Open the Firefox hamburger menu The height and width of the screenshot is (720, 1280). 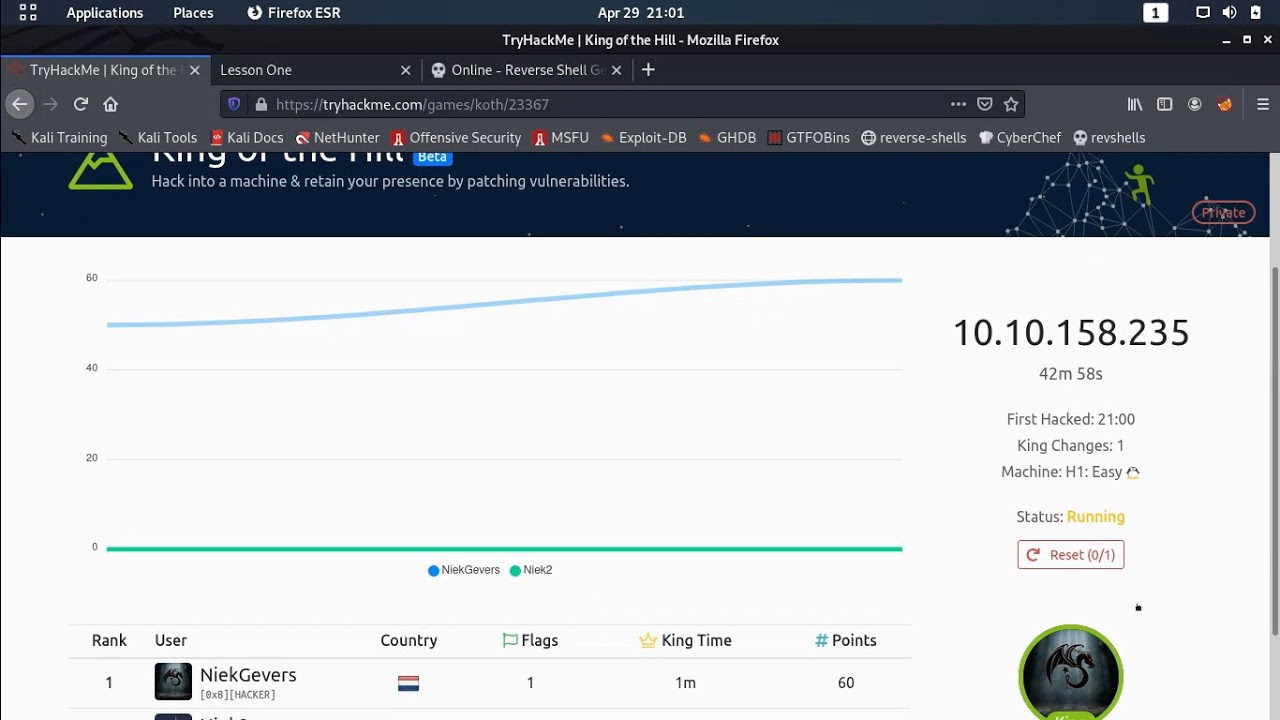[x=1262, y=104]
